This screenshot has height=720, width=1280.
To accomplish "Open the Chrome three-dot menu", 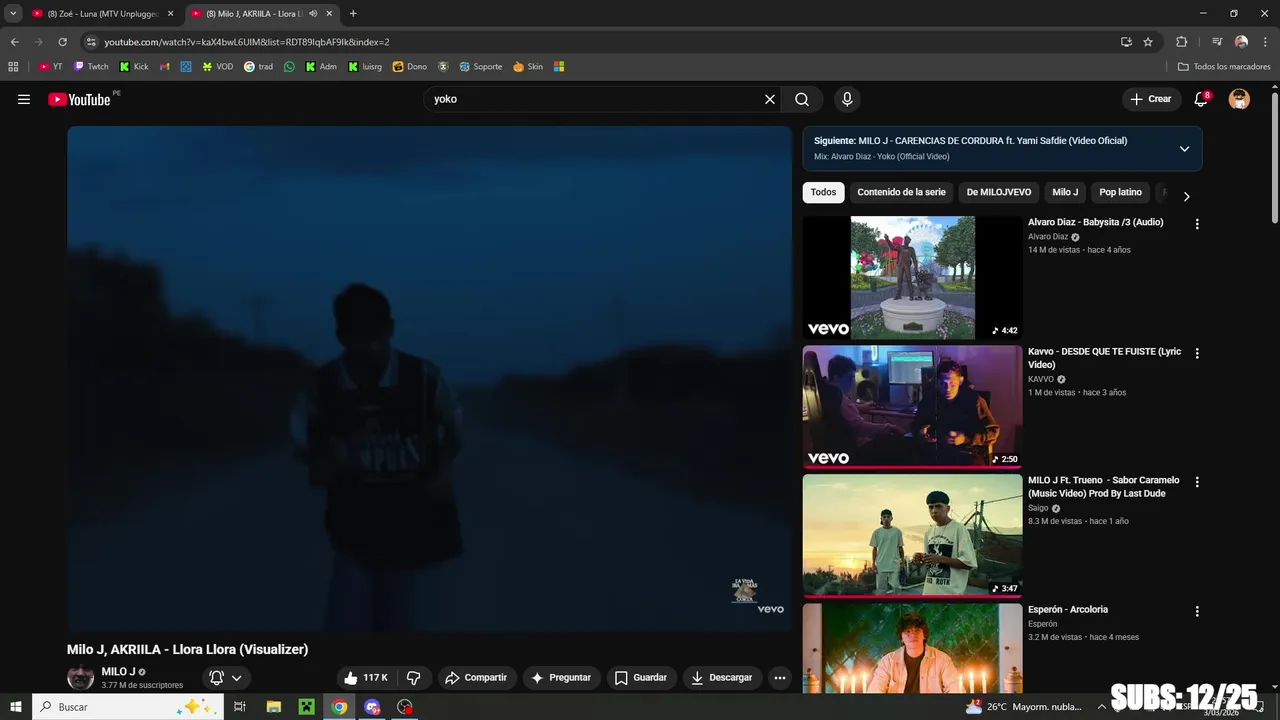I will coord(1265,42).
